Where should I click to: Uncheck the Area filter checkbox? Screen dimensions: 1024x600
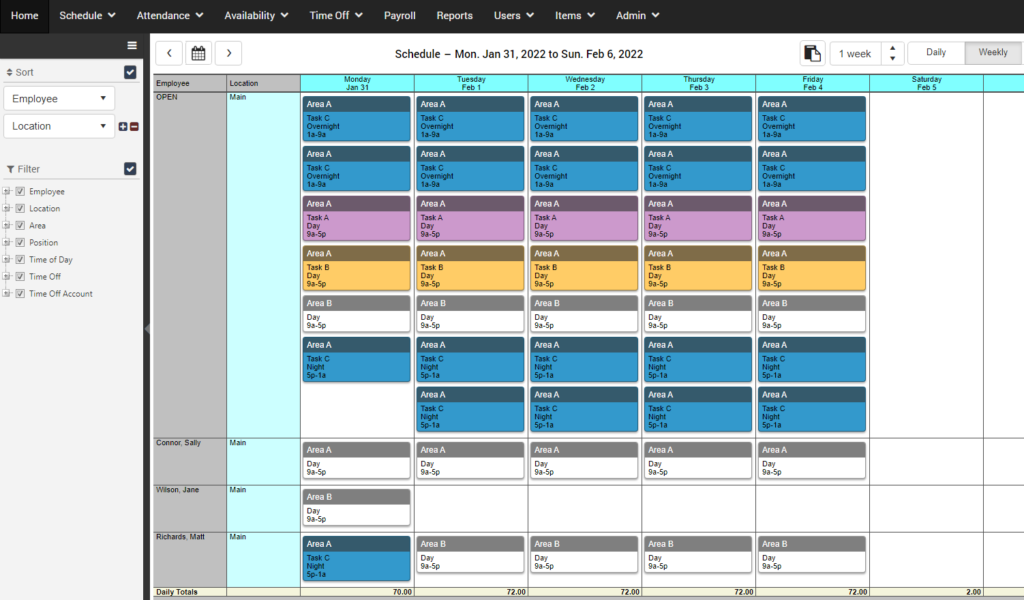[20, 225]
